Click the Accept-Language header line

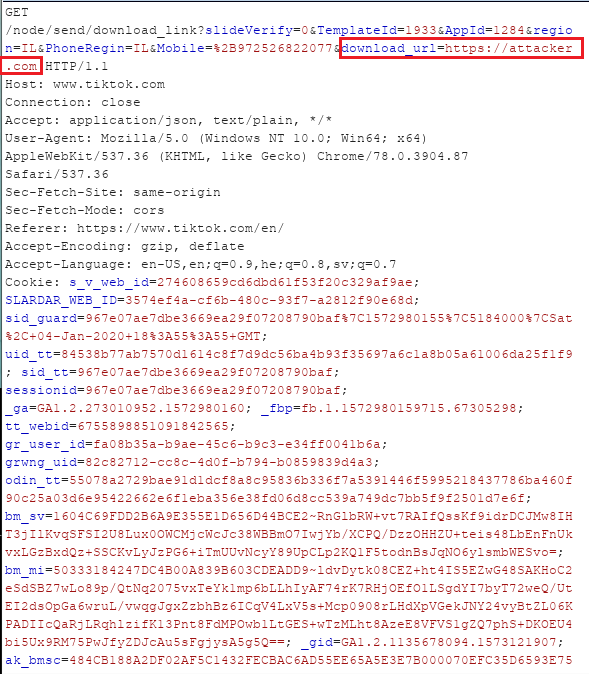[x=201, y=264]
